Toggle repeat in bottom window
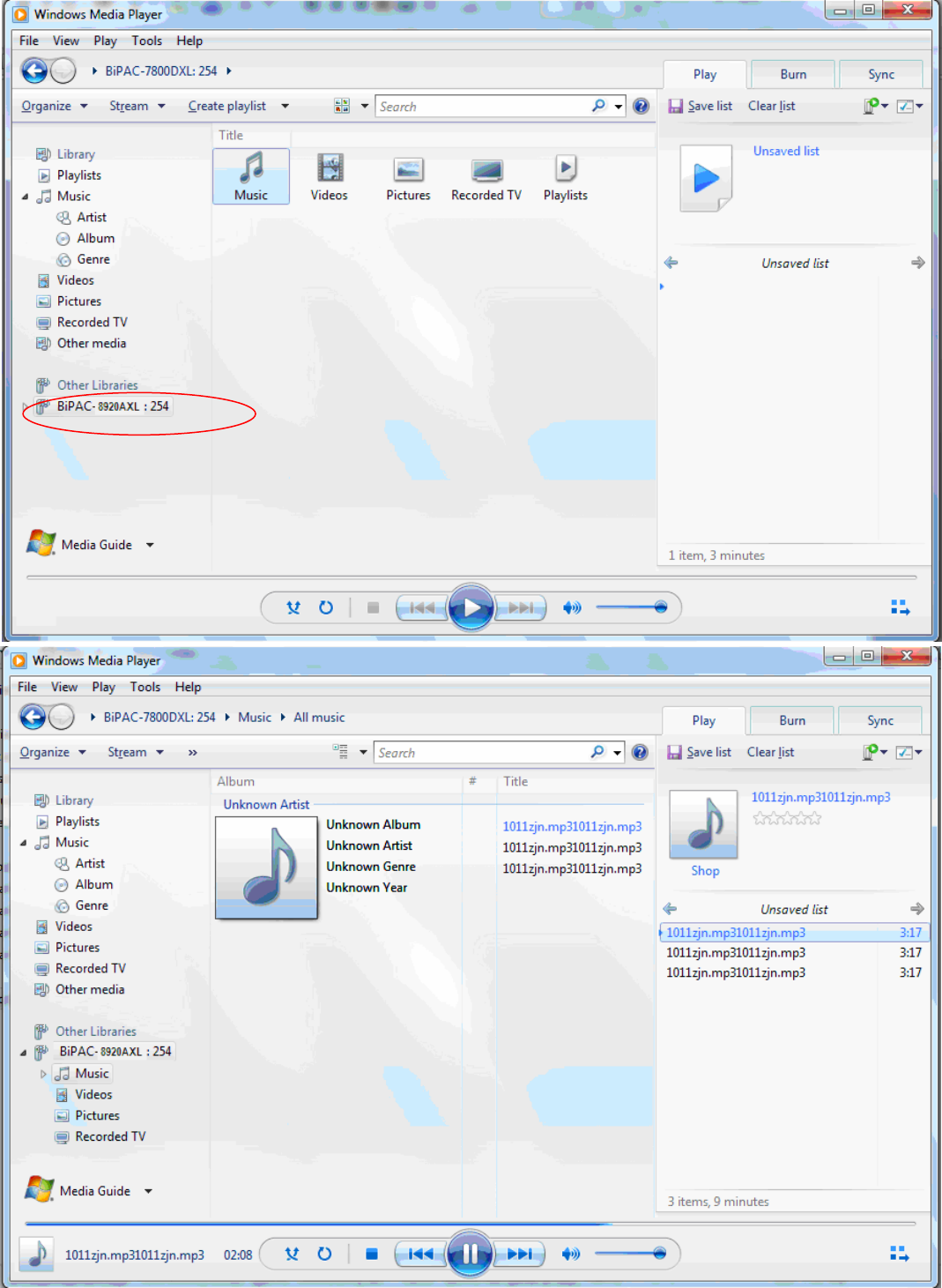 [x=324, y=1254]
